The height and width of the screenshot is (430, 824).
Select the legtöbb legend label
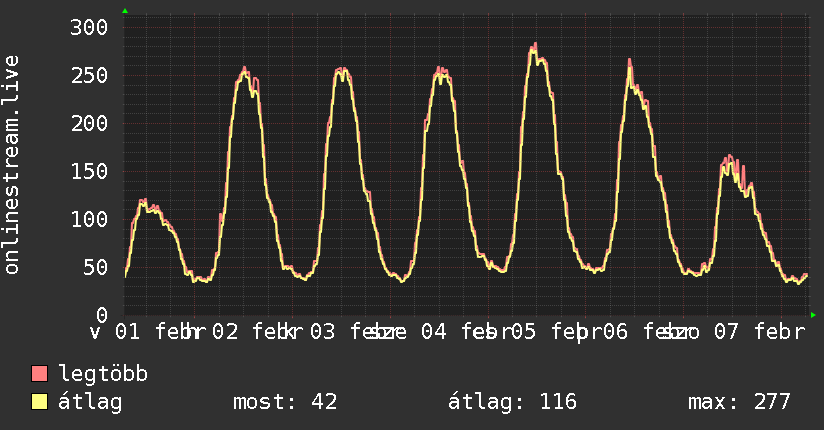(104, 375)
